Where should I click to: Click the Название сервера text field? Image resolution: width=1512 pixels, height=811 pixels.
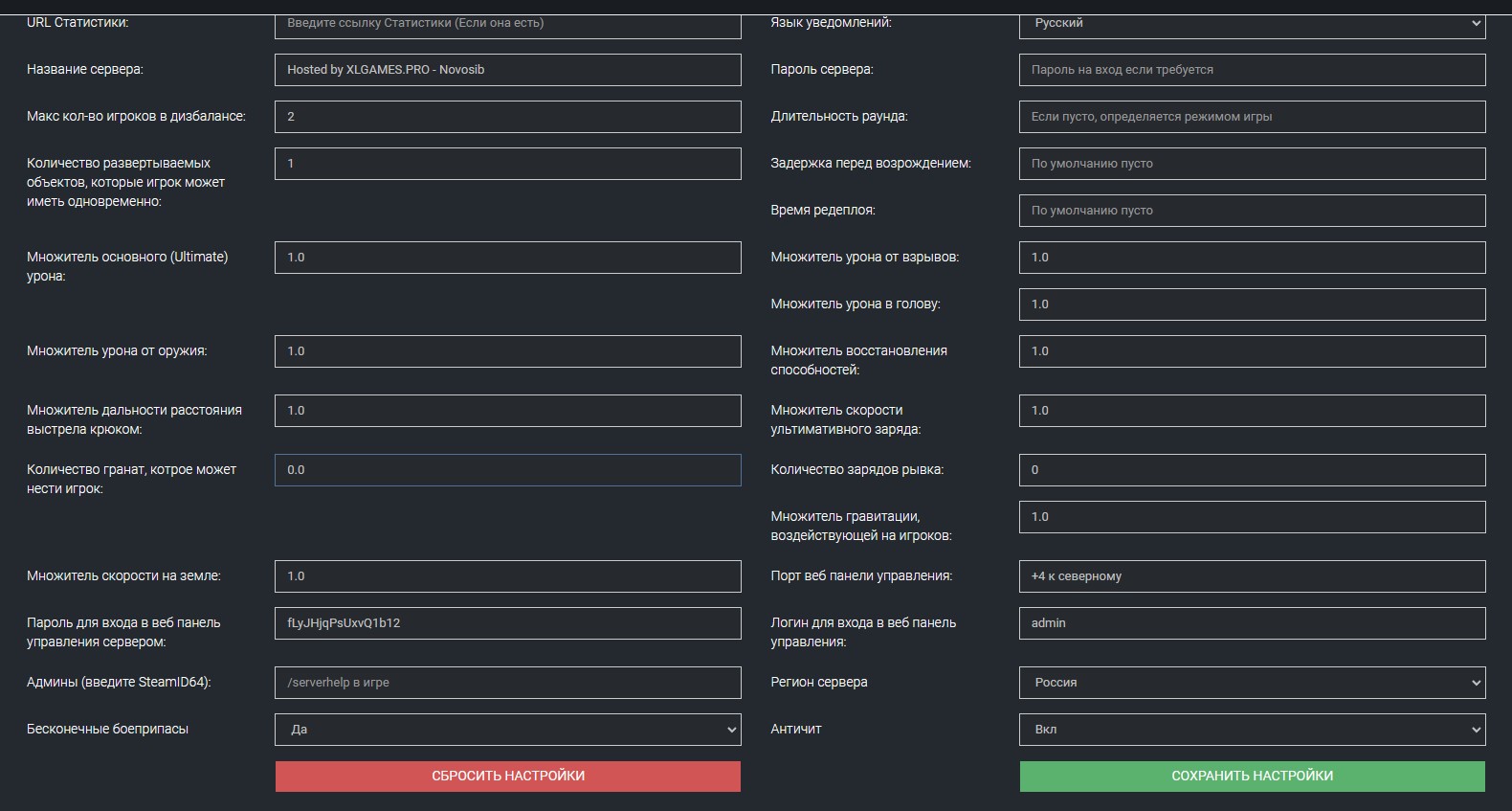[x=507, y=70]
